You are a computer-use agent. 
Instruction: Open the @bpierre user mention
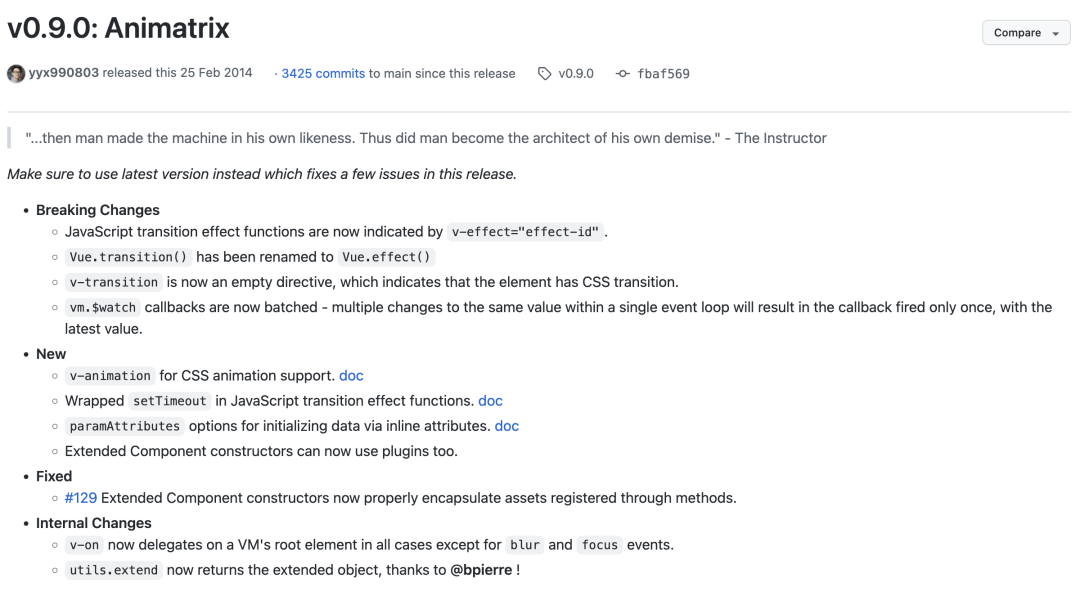point(481,570)
